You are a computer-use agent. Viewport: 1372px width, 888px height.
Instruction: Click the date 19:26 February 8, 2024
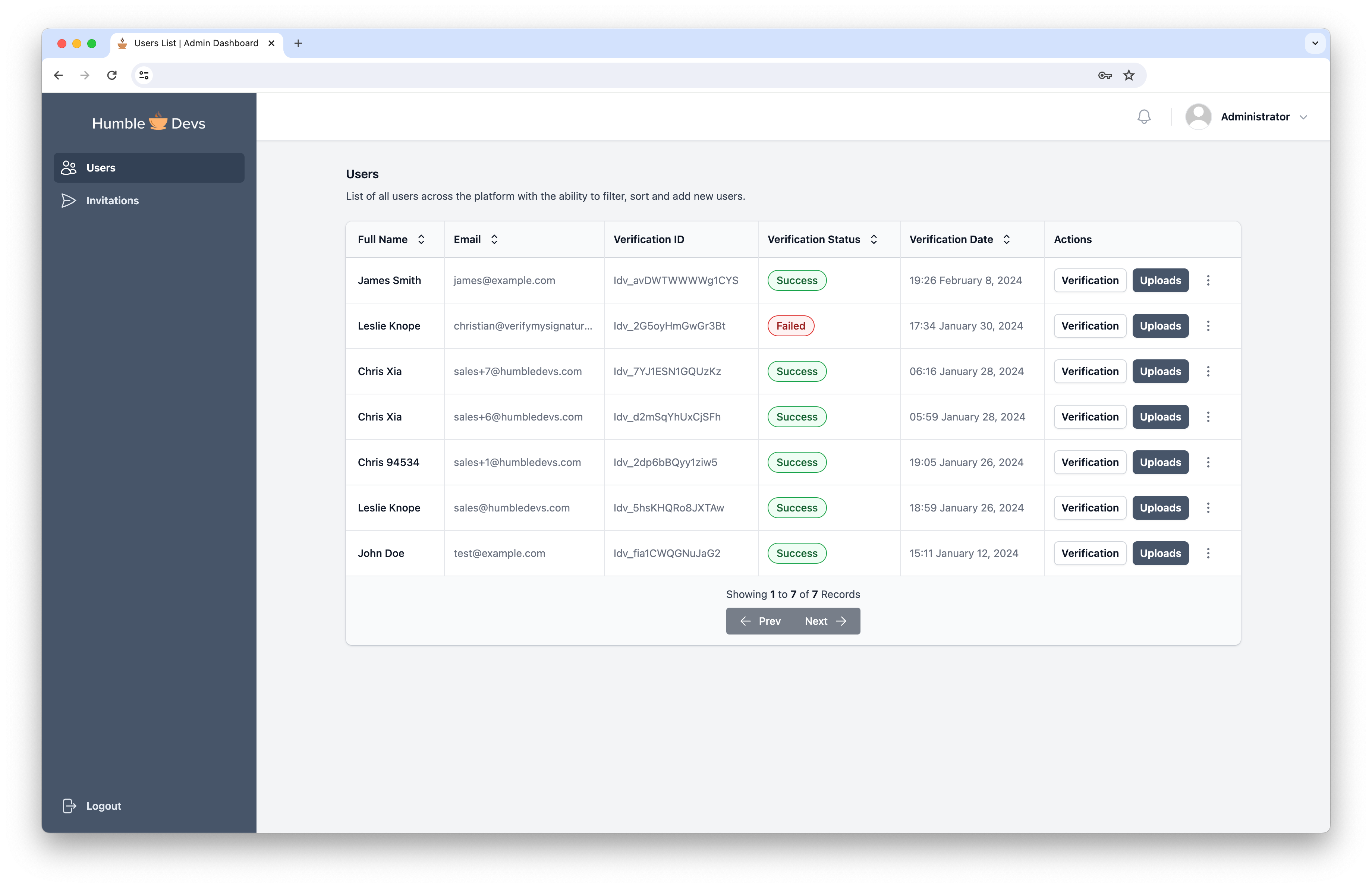click(966, 281)
